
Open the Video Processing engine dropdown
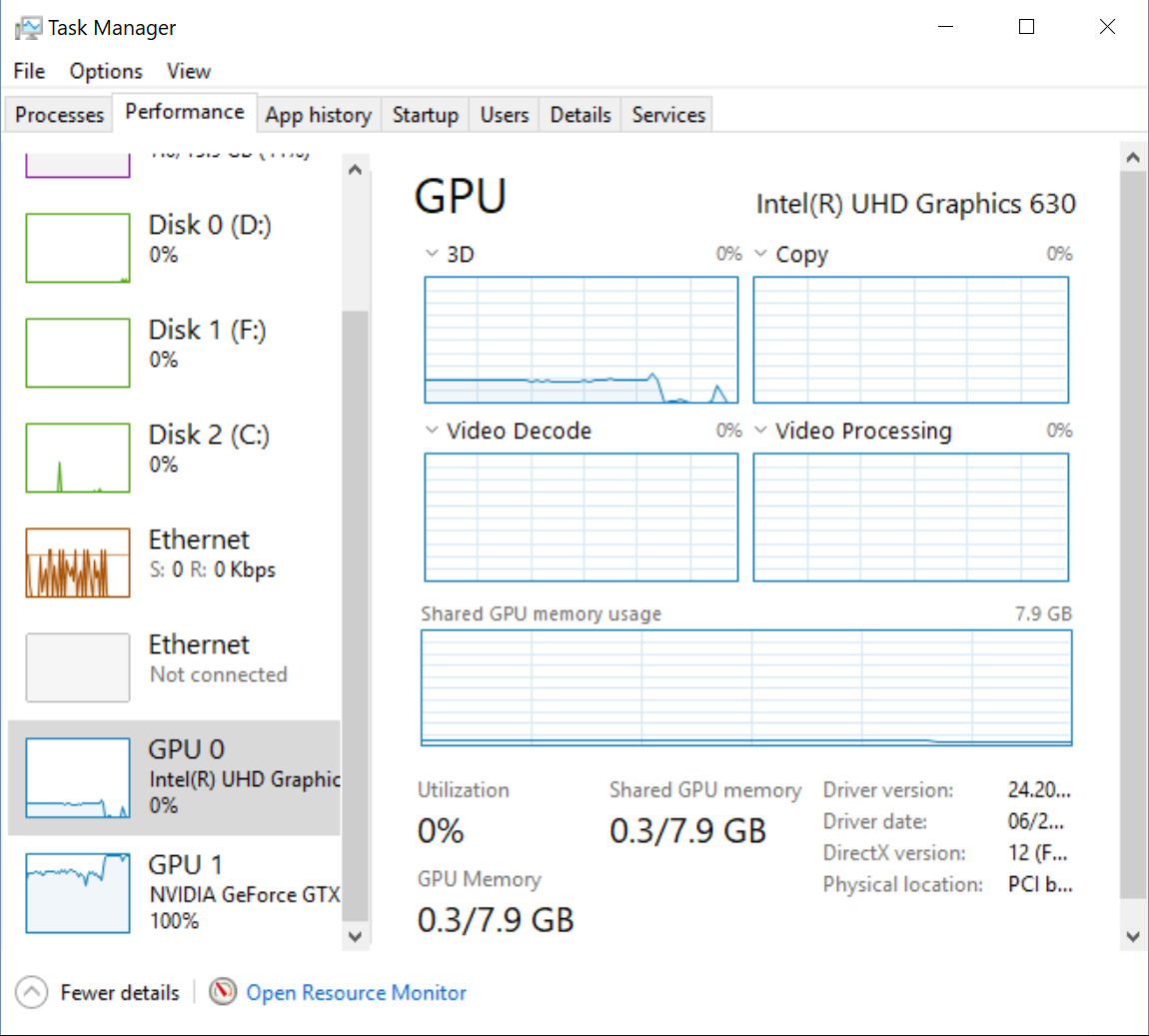tap(760, 431)
